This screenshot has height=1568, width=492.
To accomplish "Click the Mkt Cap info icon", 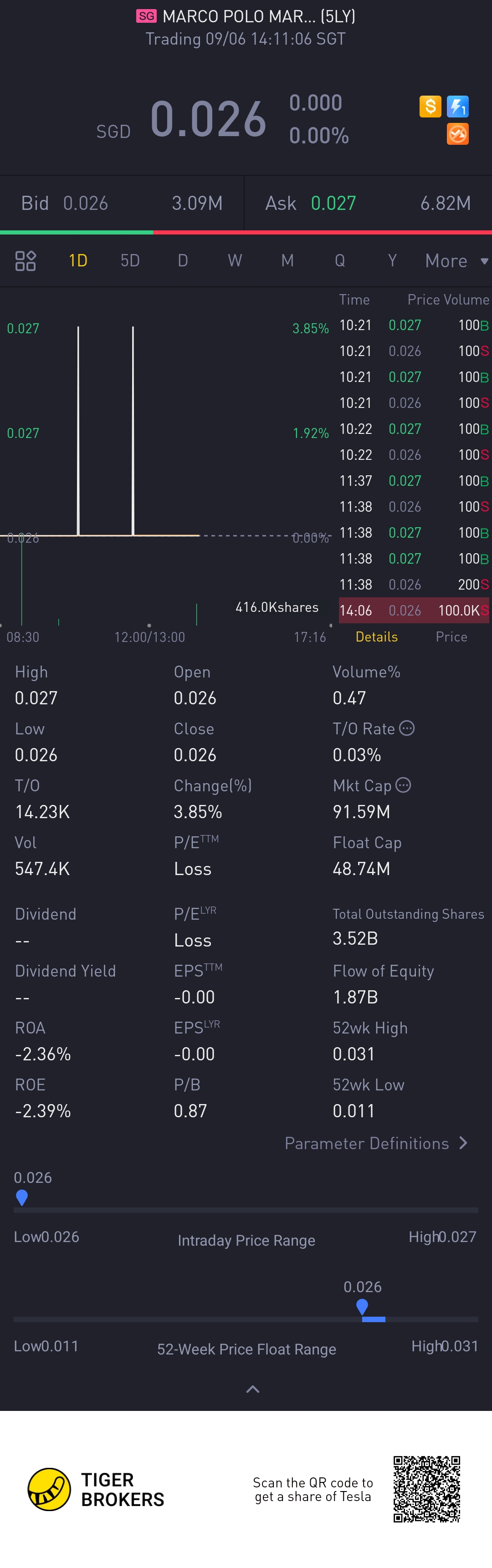I will click(403, 785).
